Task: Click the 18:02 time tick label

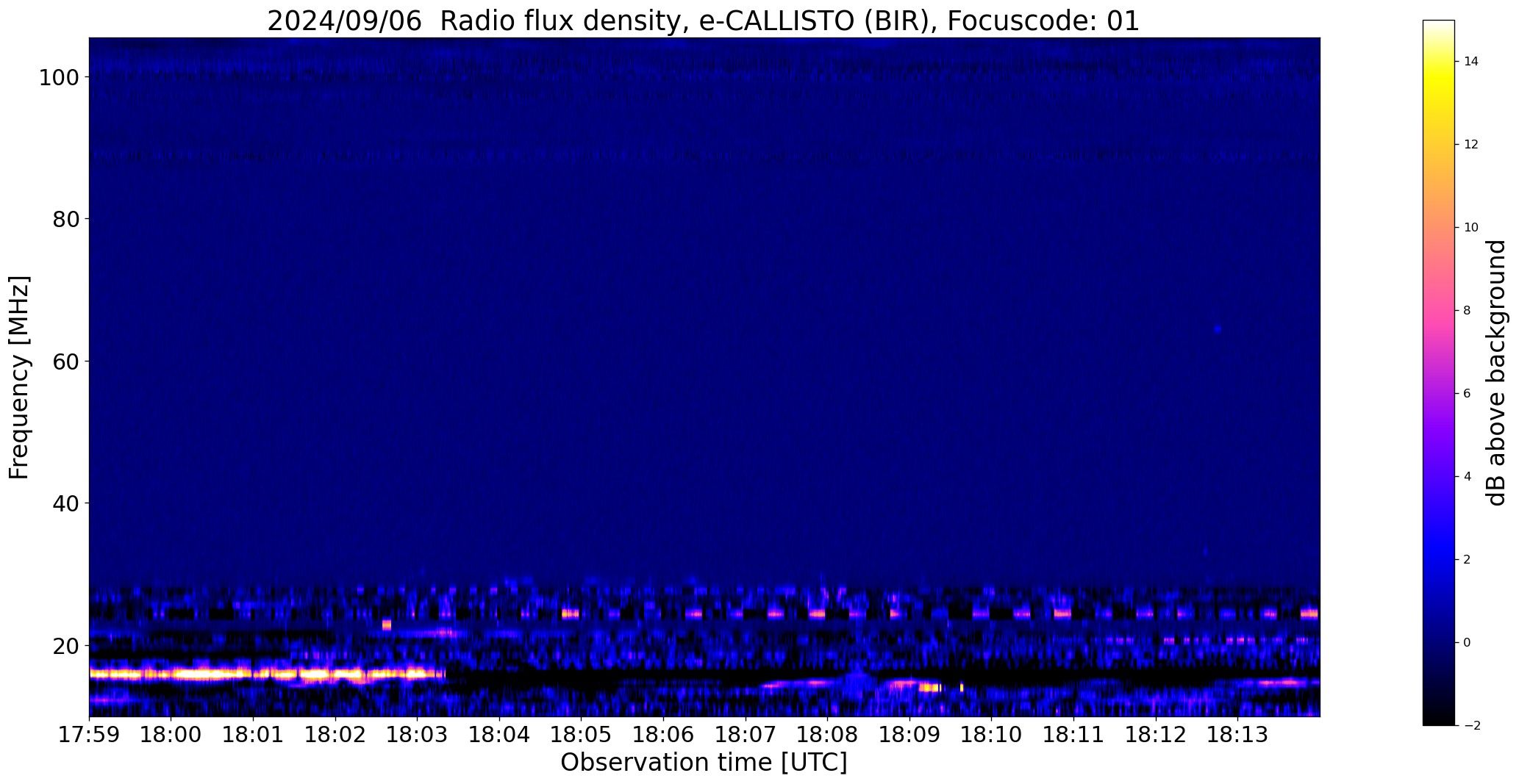Action: (335, 735)
